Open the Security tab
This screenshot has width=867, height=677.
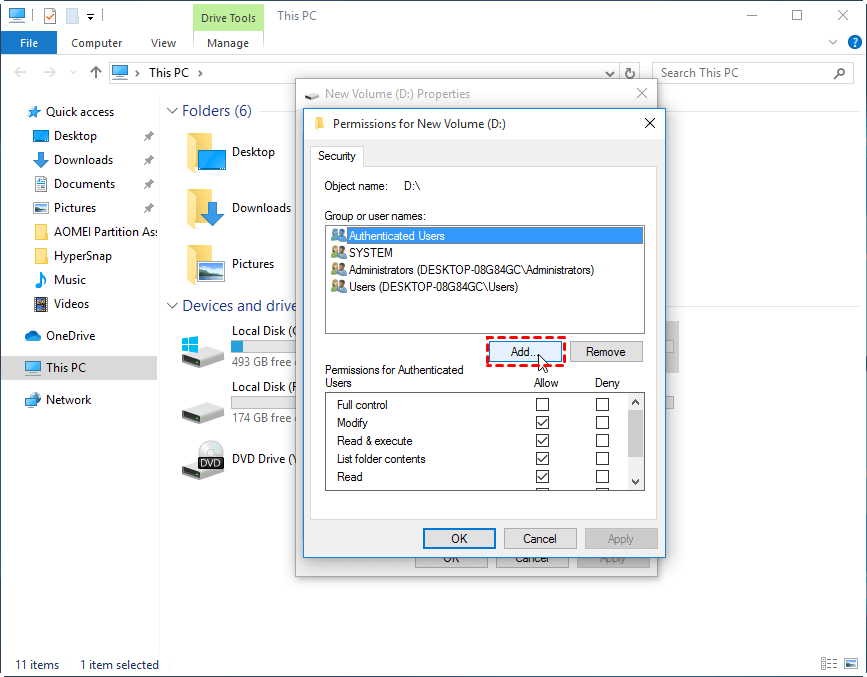[337, 156]
